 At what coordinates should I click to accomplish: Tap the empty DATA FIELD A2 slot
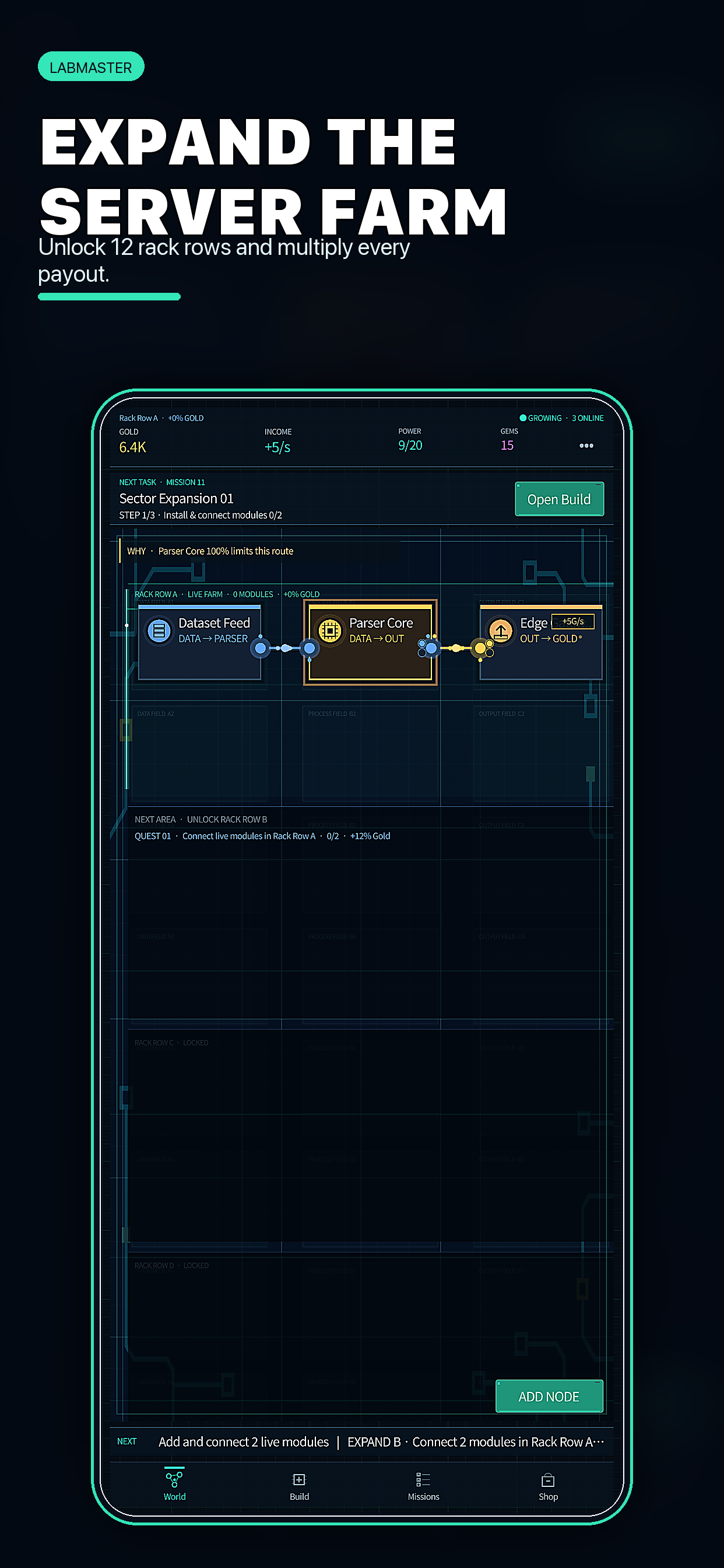(199, 754)
